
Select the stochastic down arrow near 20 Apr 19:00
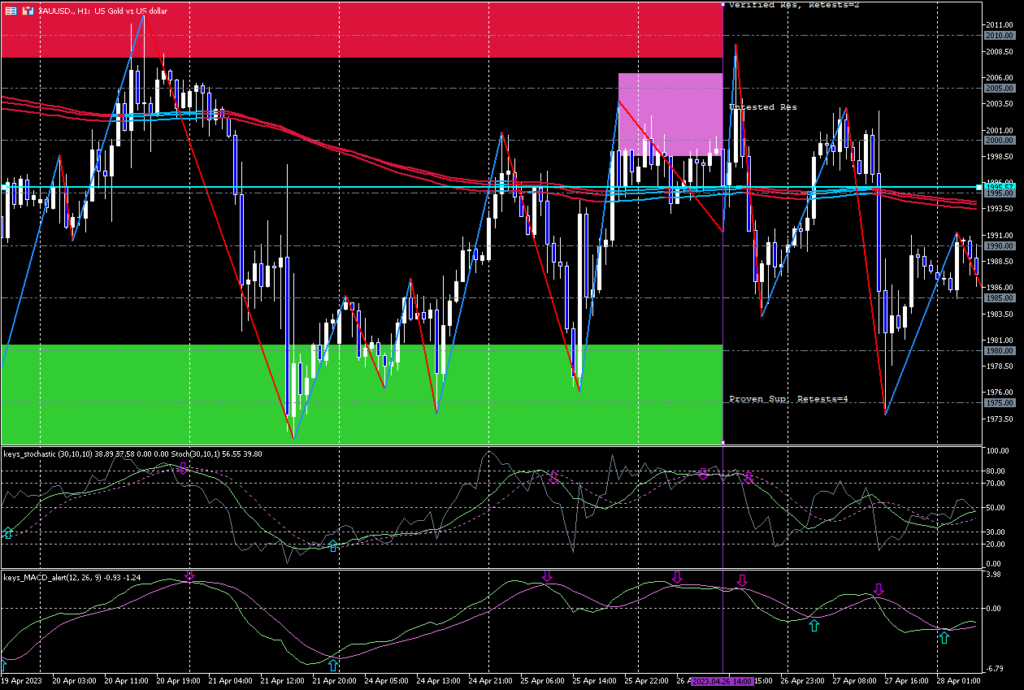click(x=183, y=467)
